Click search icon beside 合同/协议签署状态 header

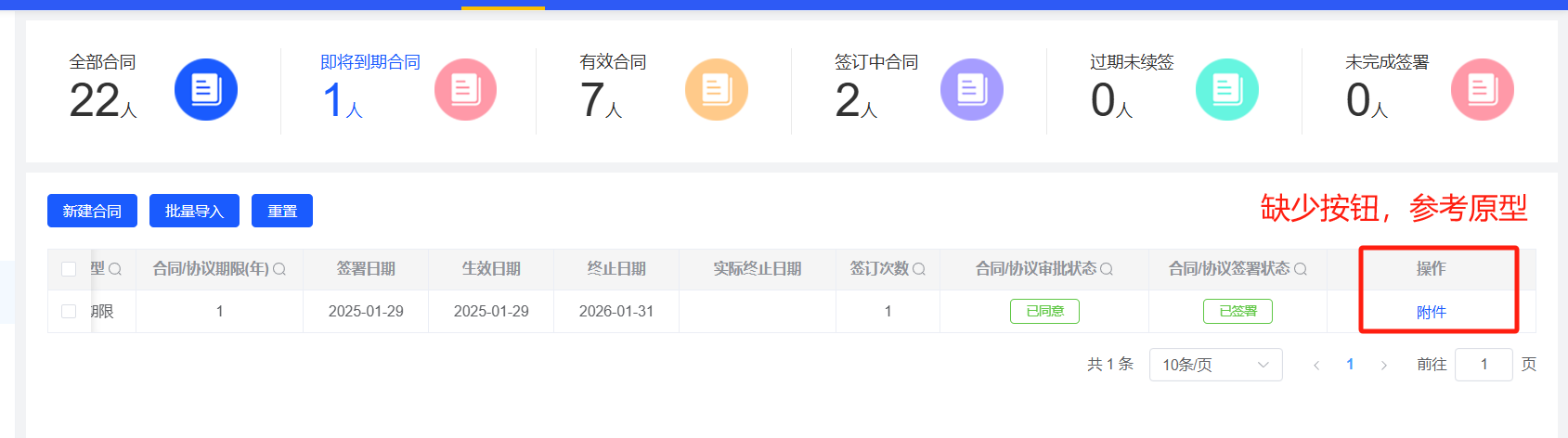point(1301,269)
